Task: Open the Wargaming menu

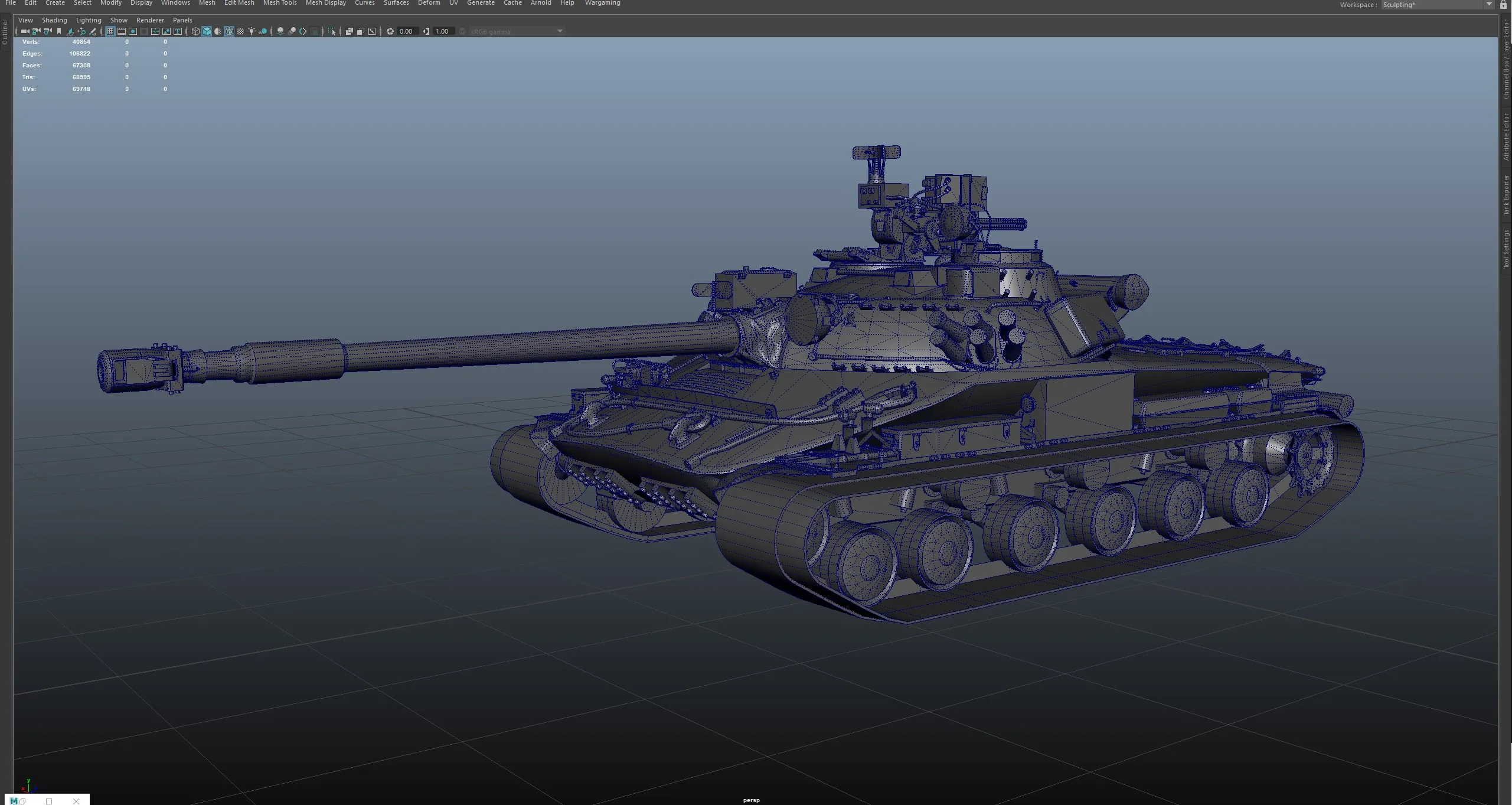Action: [x=602, y=3]
